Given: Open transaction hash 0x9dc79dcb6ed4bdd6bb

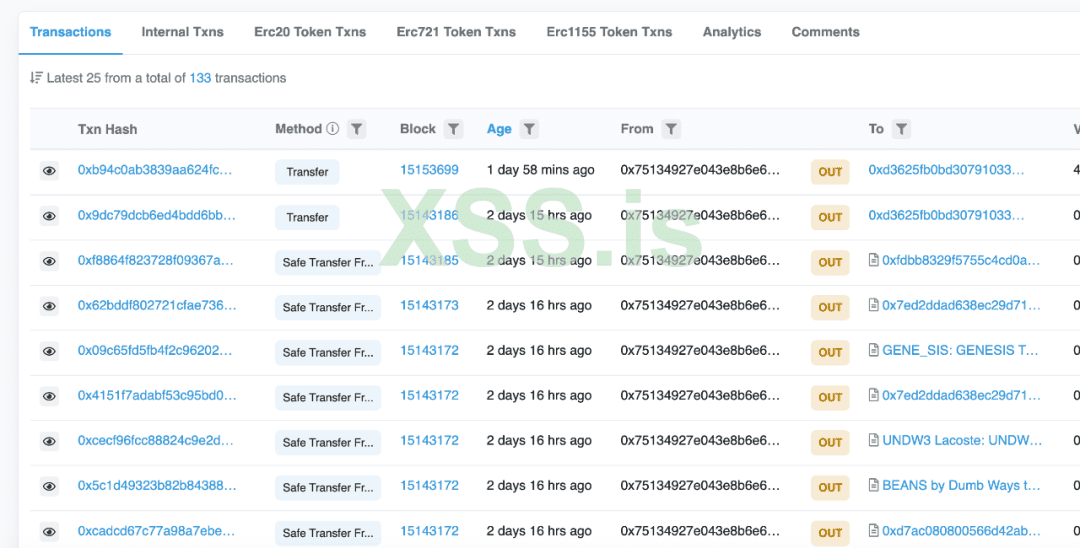Looking at the screenshot, I should pyautogui.click(x=156, y=215).
